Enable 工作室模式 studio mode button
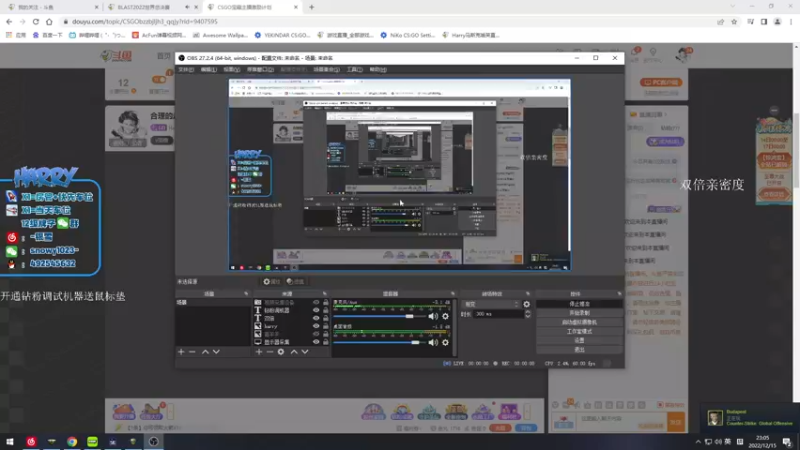This screenshot has width=800, height=450. tap(579, 331)
